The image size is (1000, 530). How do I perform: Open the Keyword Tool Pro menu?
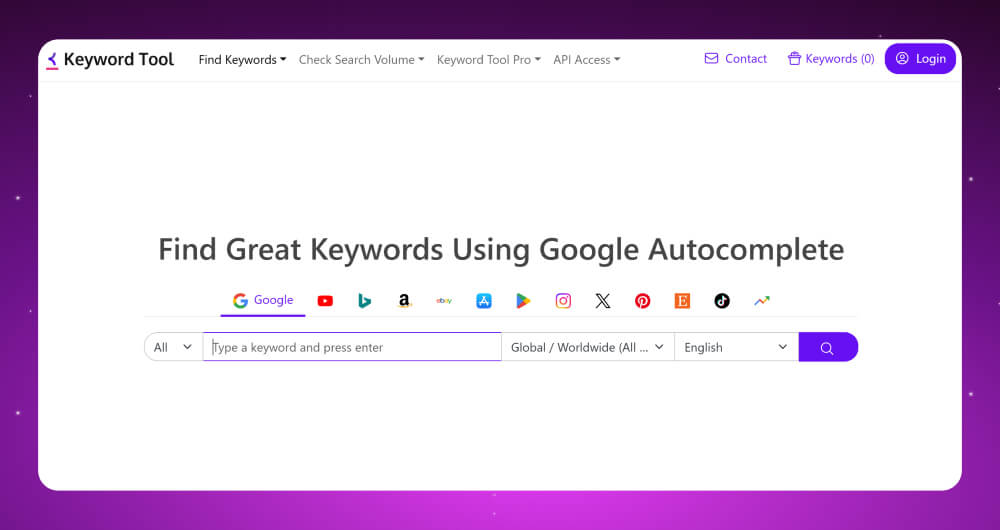pos(489,60)
